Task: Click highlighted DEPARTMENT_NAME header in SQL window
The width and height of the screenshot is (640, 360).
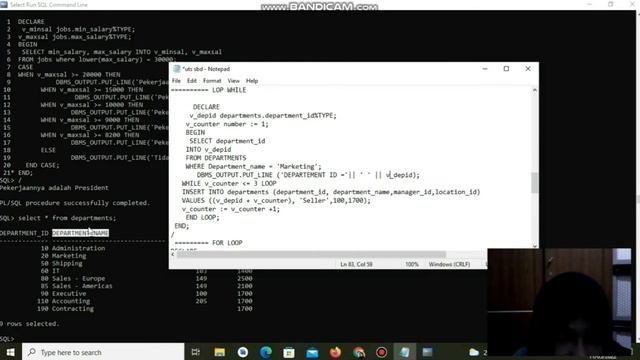Action: (x=80, y=233)
